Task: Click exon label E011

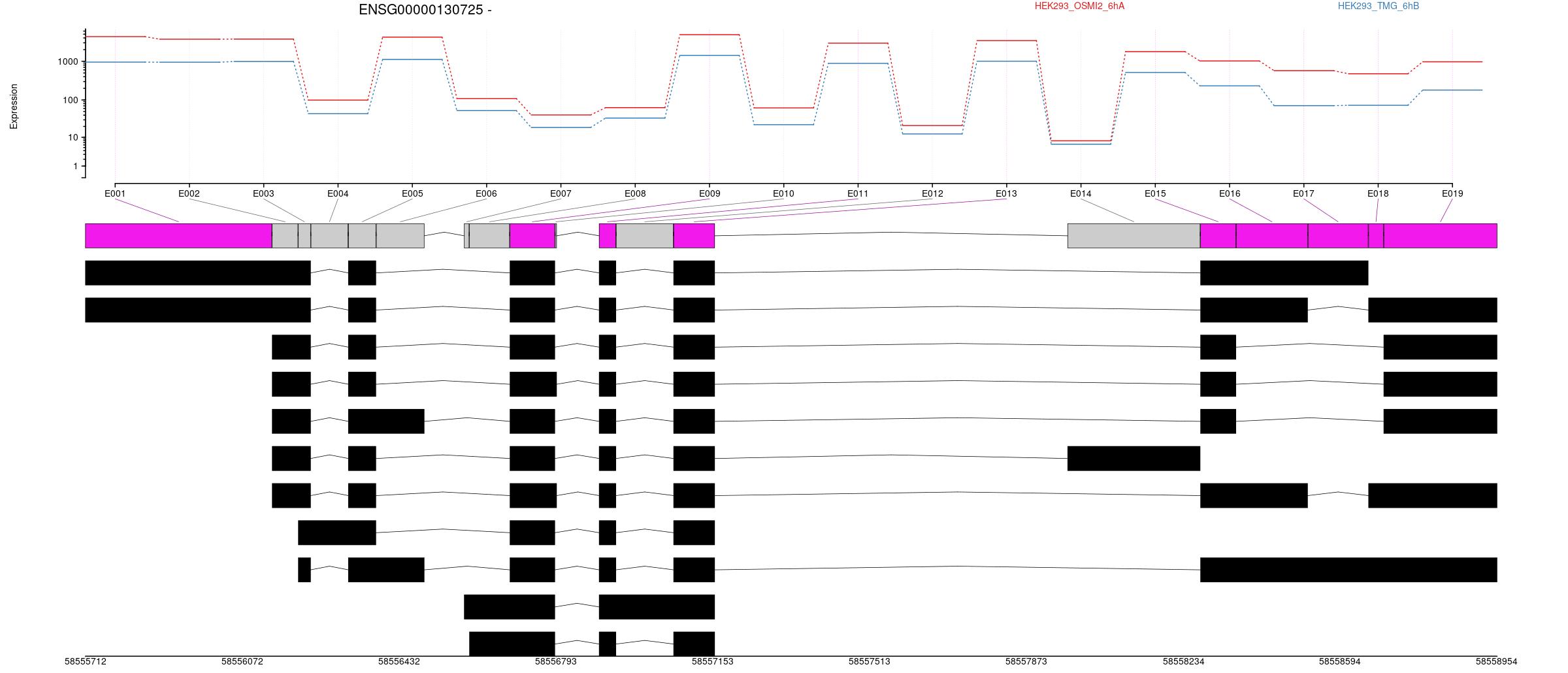Action: pyautogui.click(x=858, y=193)
